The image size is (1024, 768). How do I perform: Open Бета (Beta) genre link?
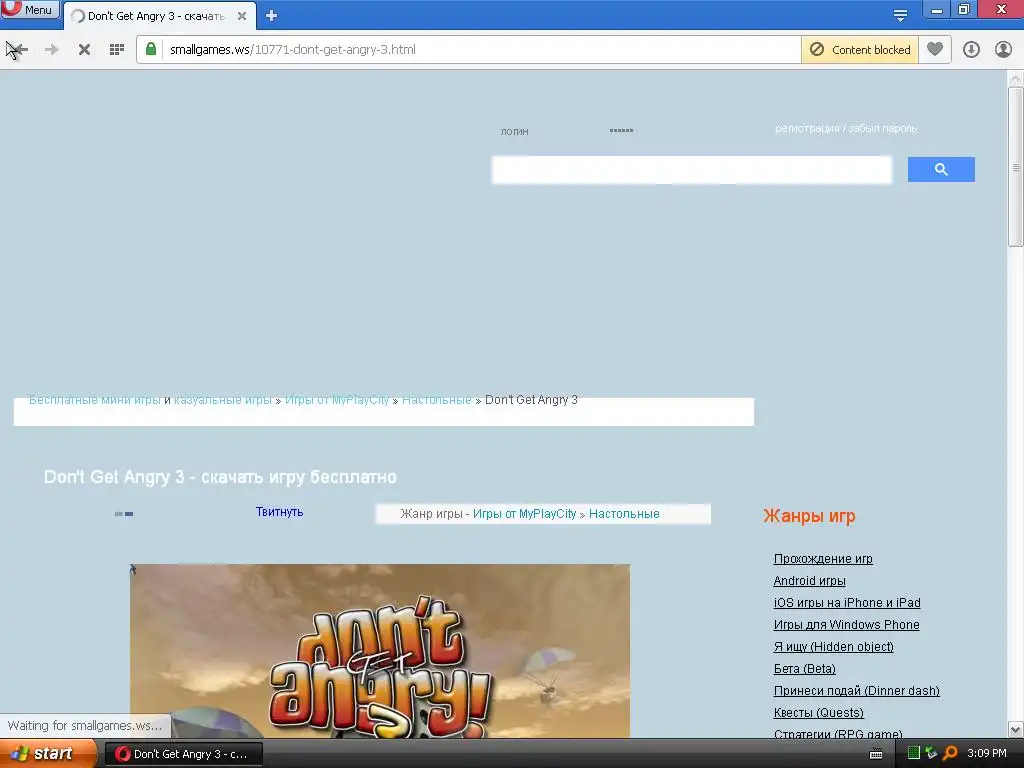coord(805,669)
